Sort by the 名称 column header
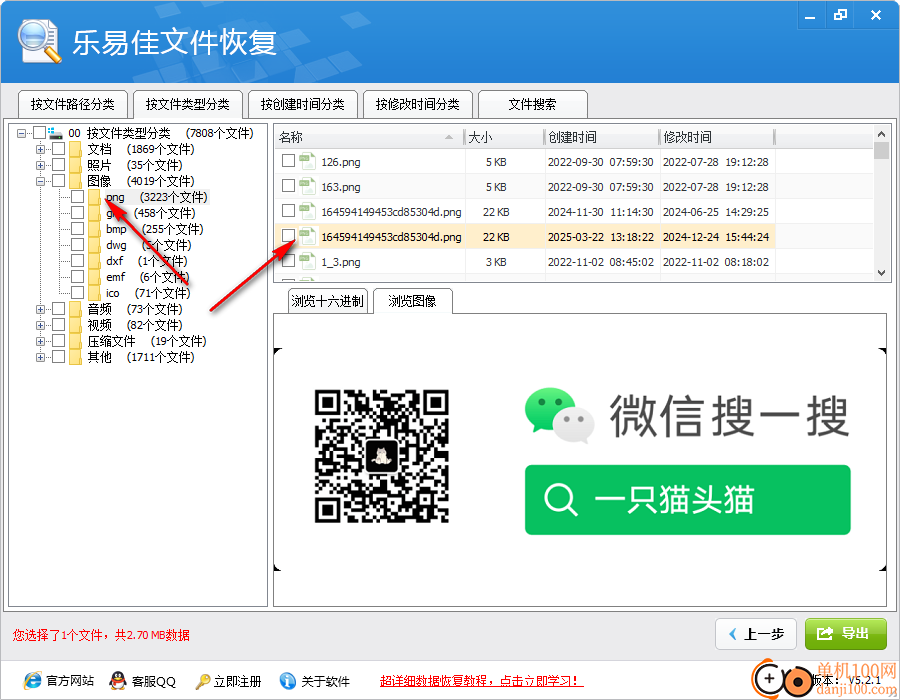This screenshot has width=900, height=700. (x=368, y=137)
